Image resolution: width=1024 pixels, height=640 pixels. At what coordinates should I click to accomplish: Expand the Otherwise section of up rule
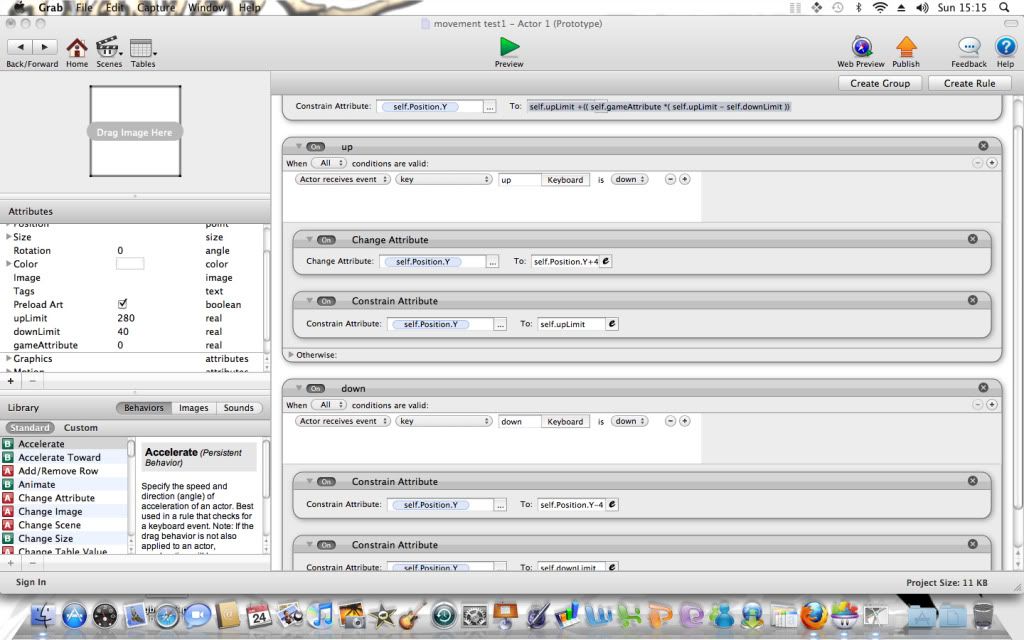click(291, 354)
